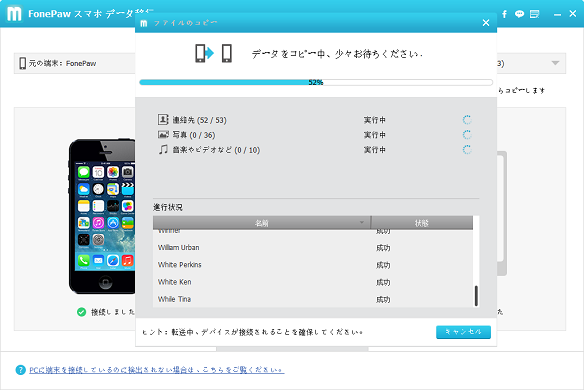Select the White Ken row
Screen dimensions: 584x390
click(313, 282)
